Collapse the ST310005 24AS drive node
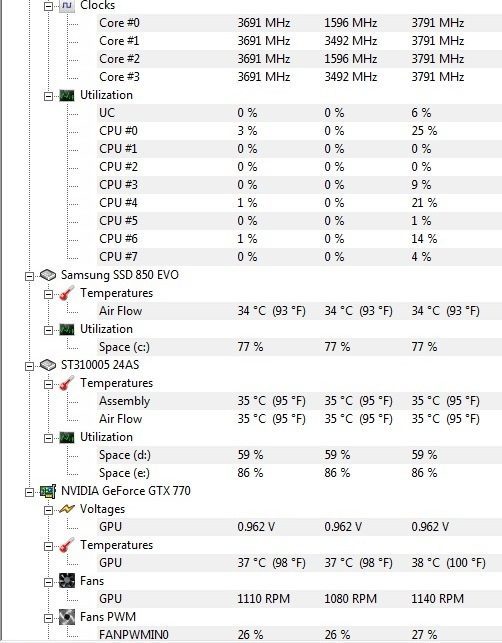This screenshot has width=502, height=643. tap(29, 366)
